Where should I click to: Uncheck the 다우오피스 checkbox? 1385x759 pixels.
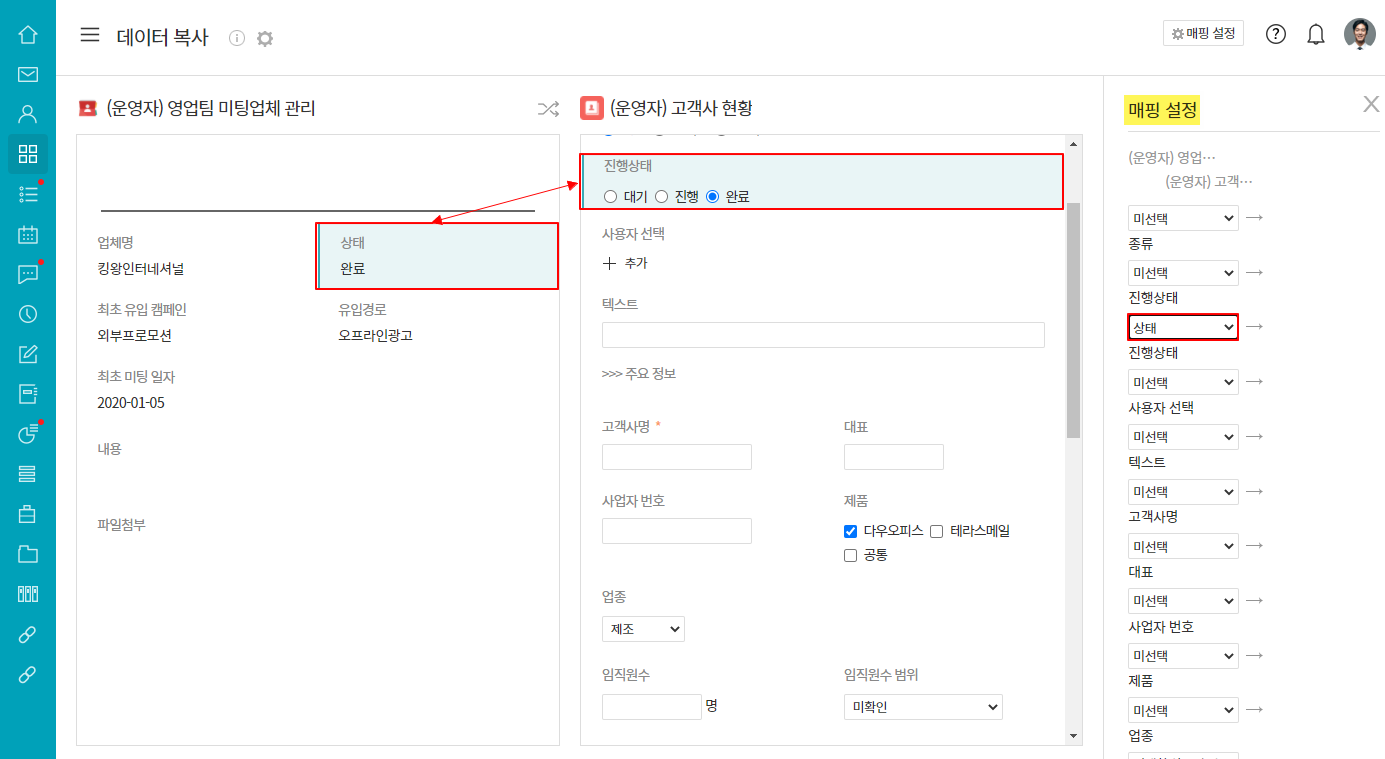[851, 531]
